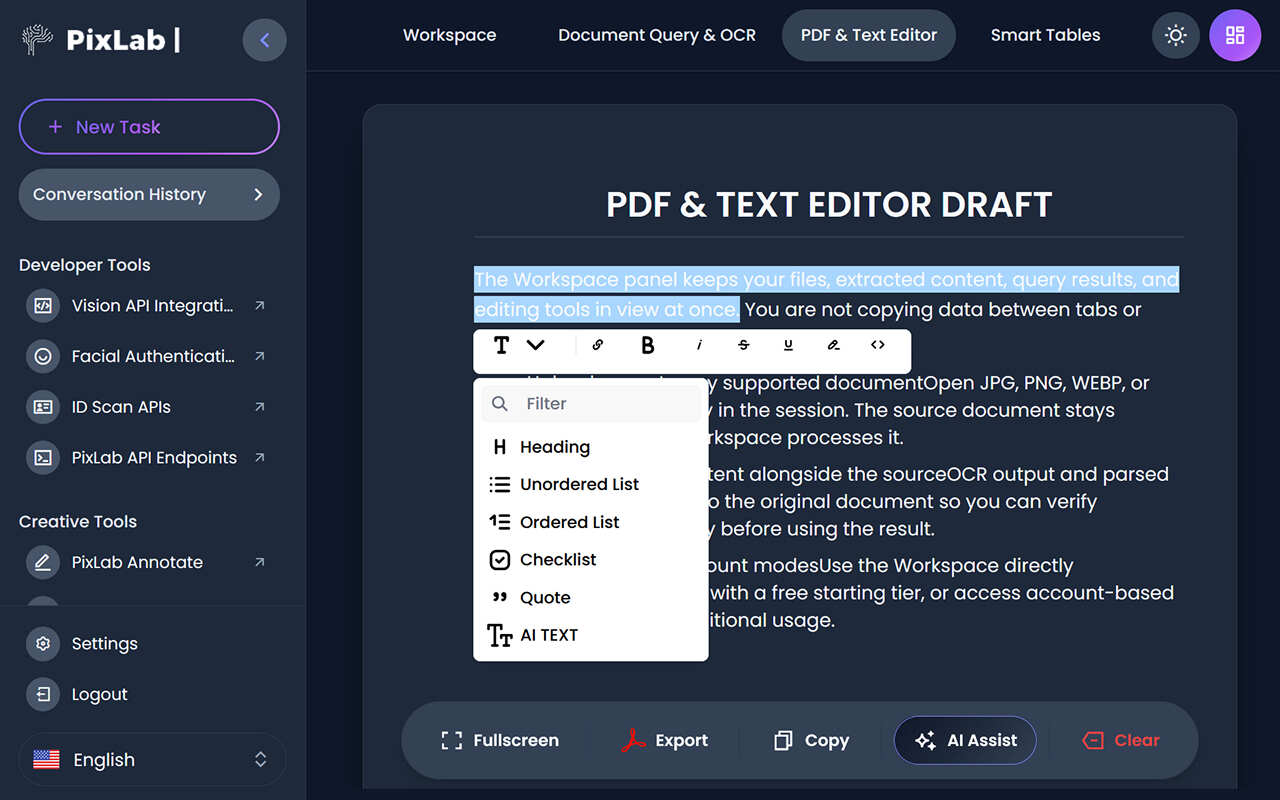The width and height of the screenshot is (1280, 800).
Task: Clear the editor draft
Action: click(x=1121, y=741)
